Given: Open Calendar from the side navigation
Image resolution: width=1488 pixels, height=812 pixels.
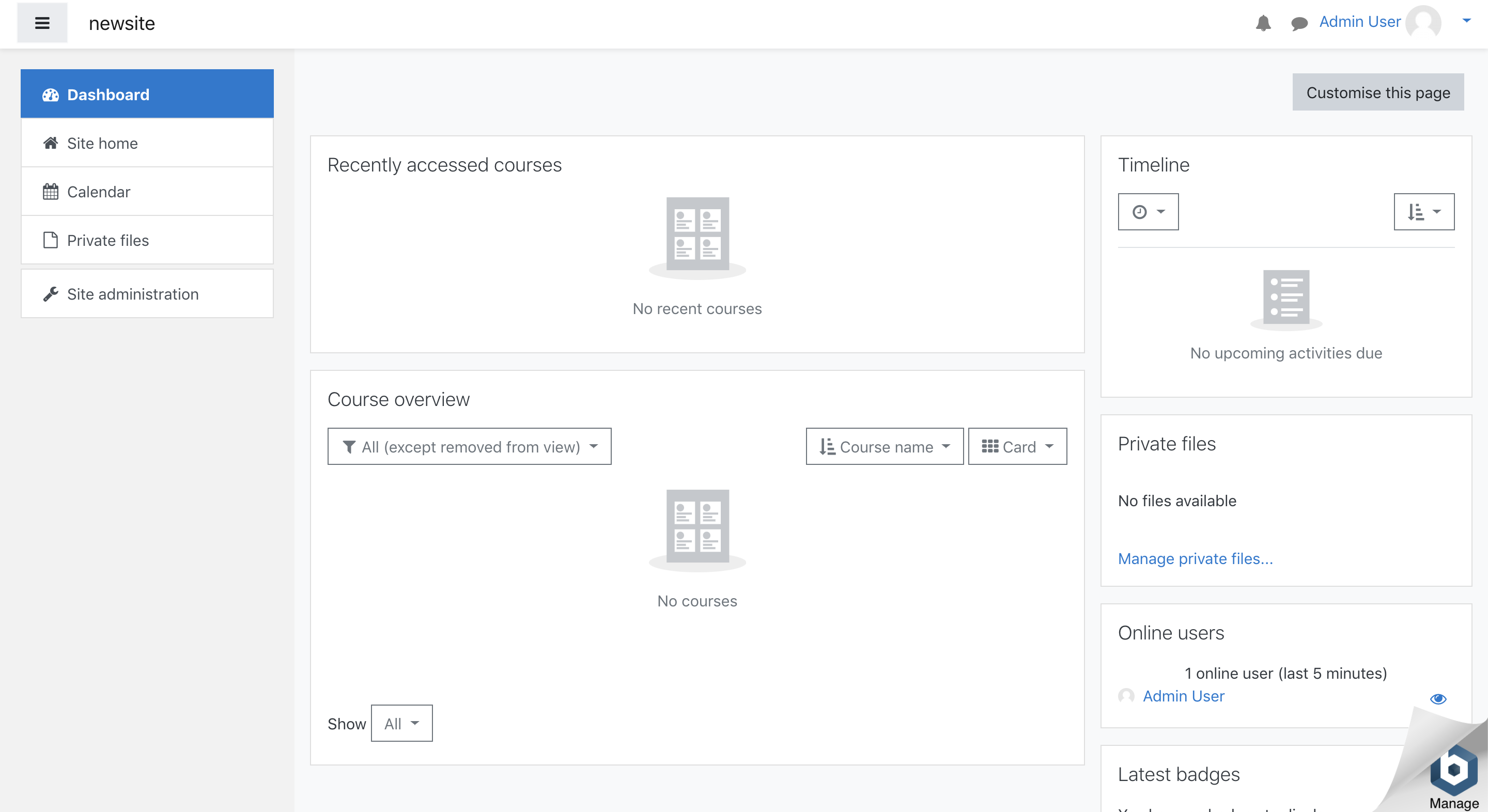Looking at the screenshot, I should point(147,191).
